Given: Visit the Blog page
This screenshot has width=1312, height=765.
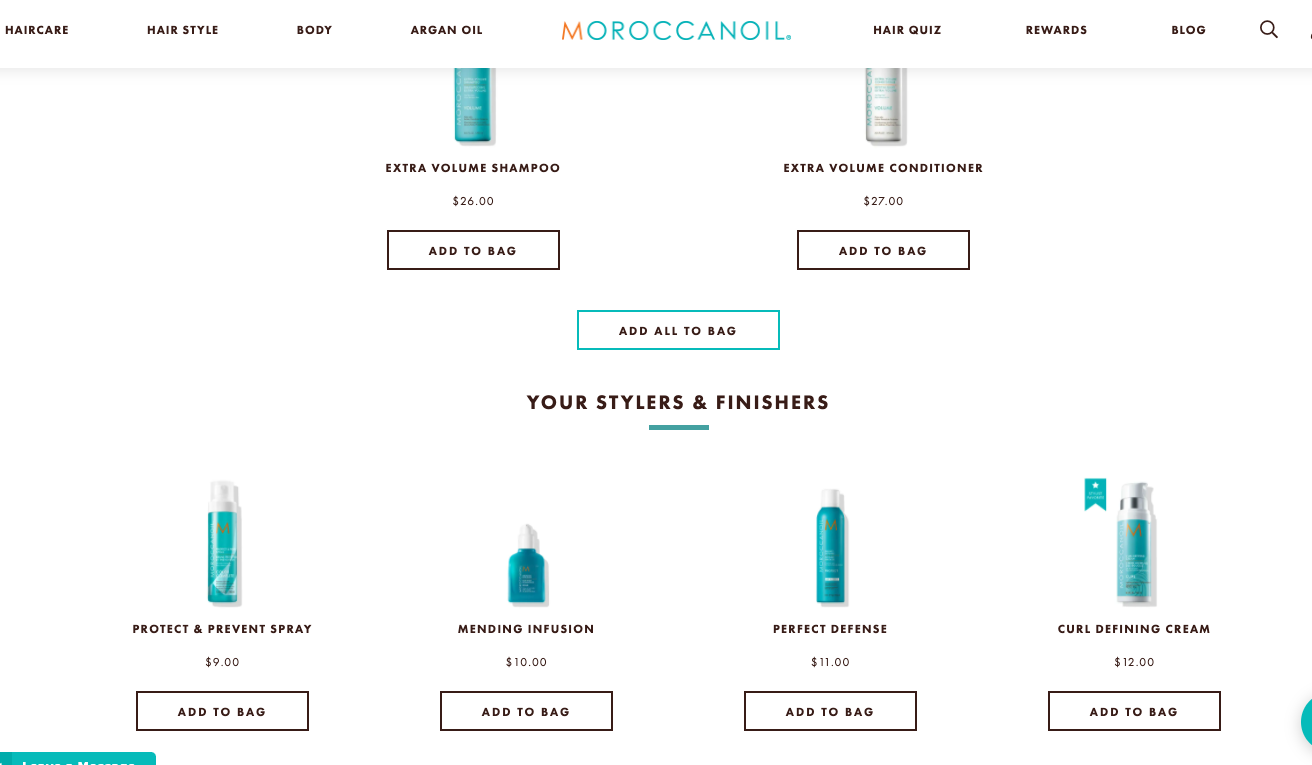Looking at the screenshot, I should (x=1188, y=30).
